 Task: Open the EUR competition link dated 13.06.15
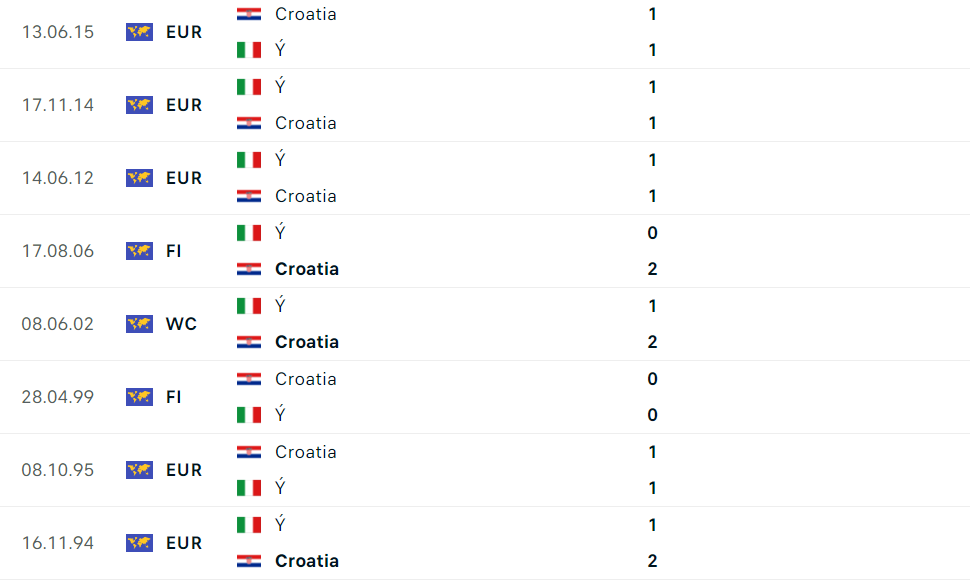click(184, 32)
